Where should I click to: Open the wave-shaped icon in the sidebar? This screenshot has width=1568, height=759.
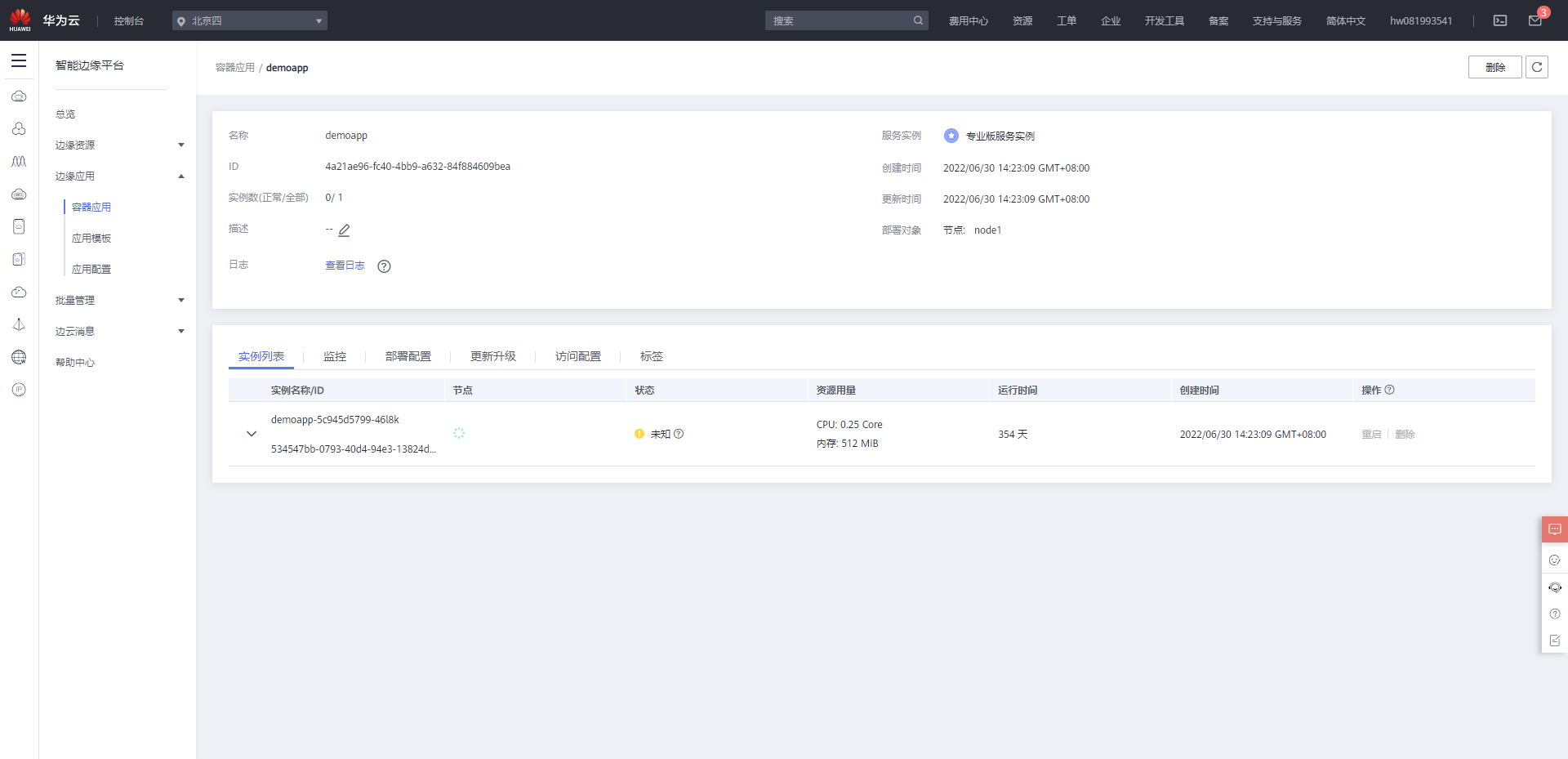point(19,162)
